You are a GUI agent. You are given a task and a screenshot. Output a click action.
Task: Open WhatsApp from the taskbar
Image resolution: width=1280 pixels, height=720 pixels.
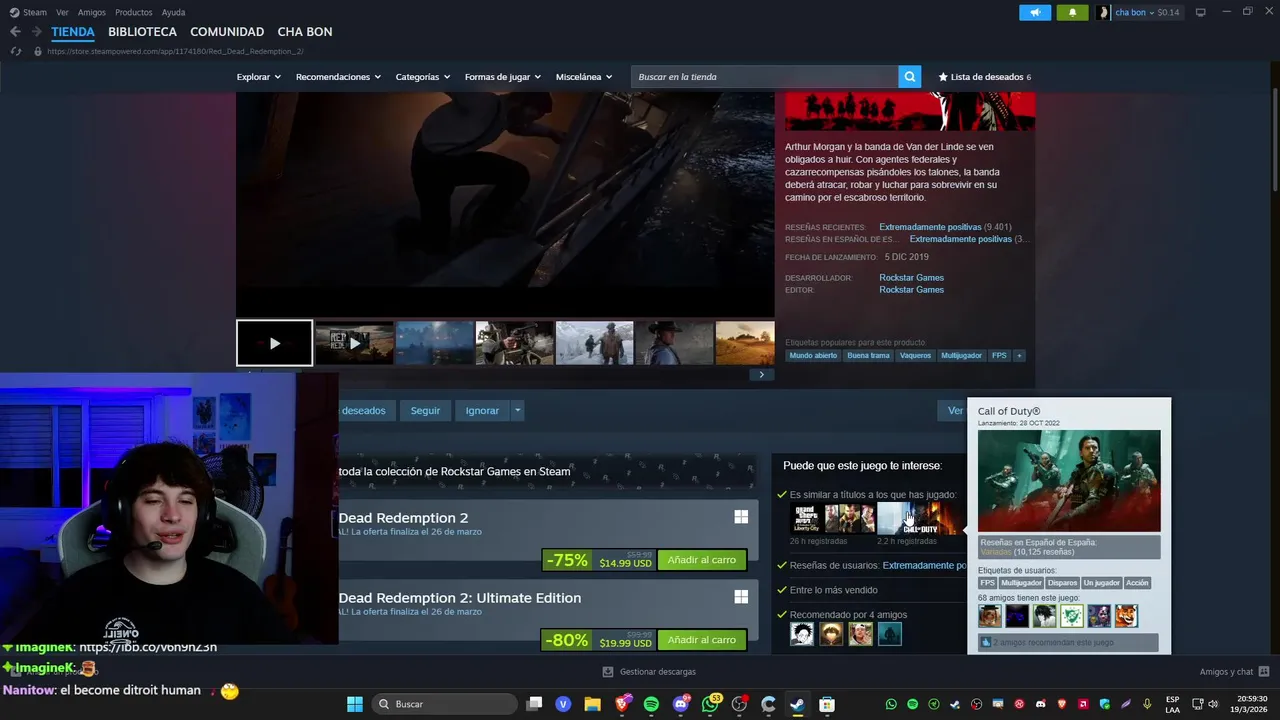coord(711,704)
